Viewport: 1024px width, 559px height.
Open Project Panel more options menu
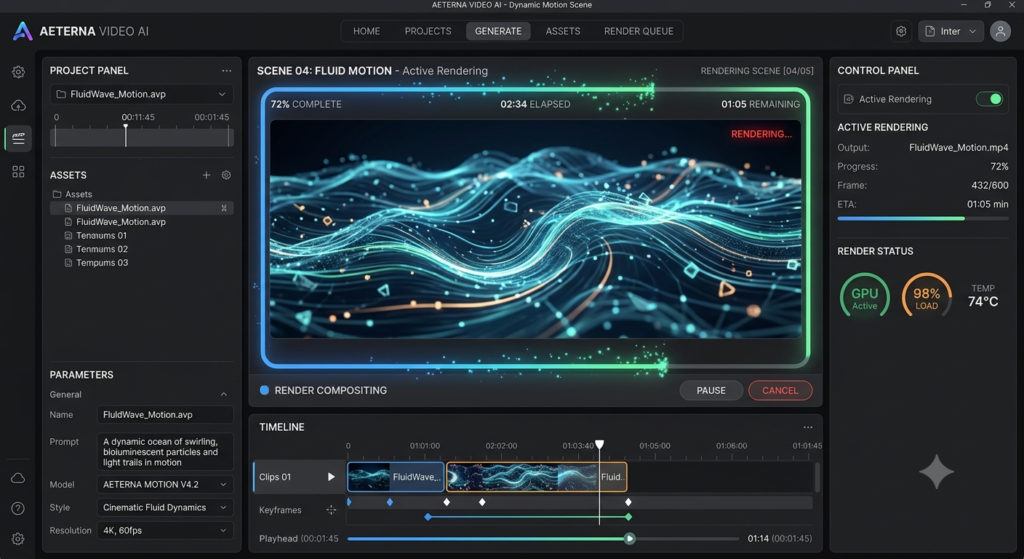(x=226, y=71)
